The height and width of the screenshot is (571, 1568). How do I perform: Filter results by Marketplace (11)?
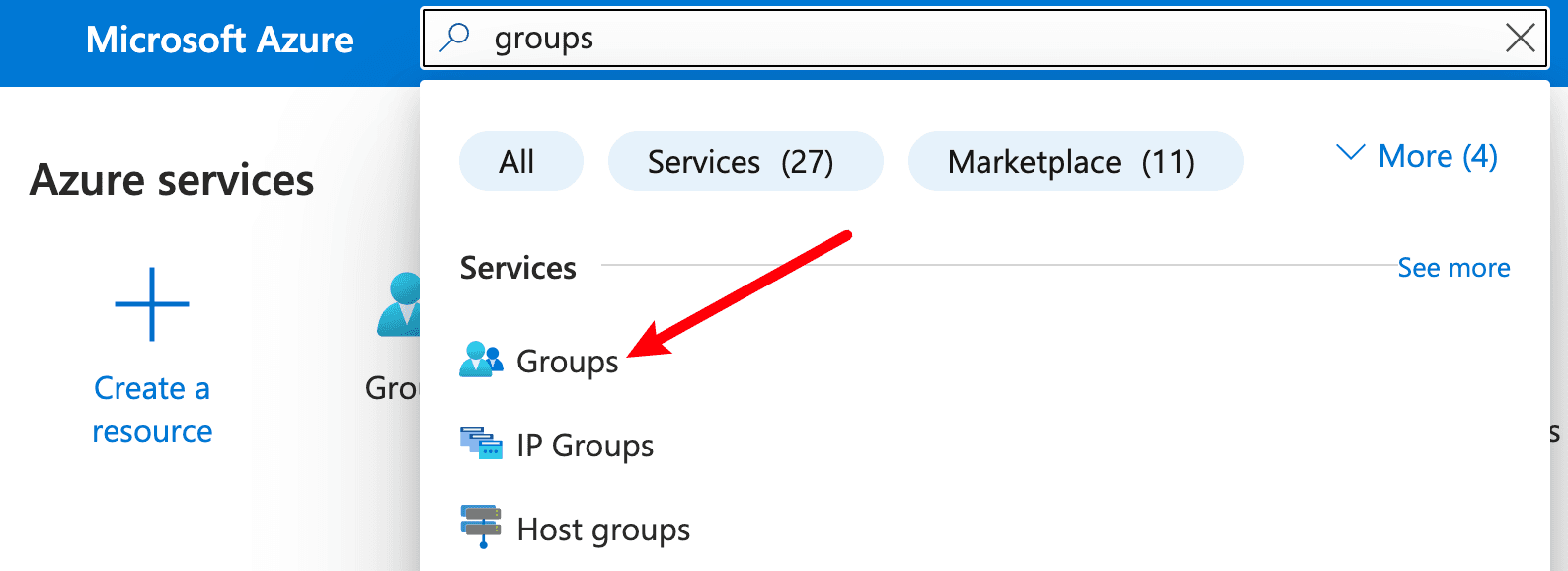1074,161
